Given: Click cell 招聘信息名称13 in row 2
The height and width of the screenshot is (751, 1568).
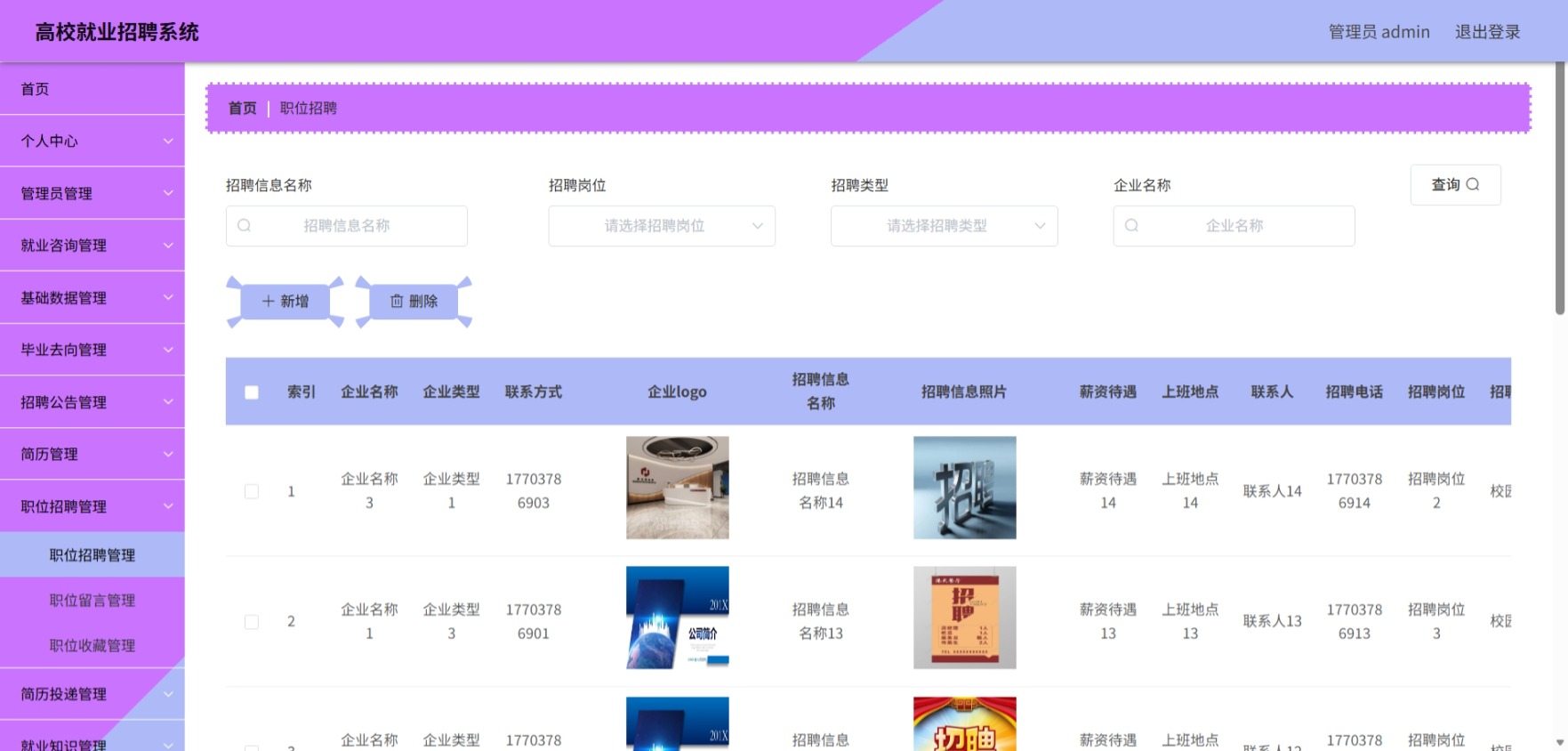Looking at the screenshot, I should coord(821,621).
